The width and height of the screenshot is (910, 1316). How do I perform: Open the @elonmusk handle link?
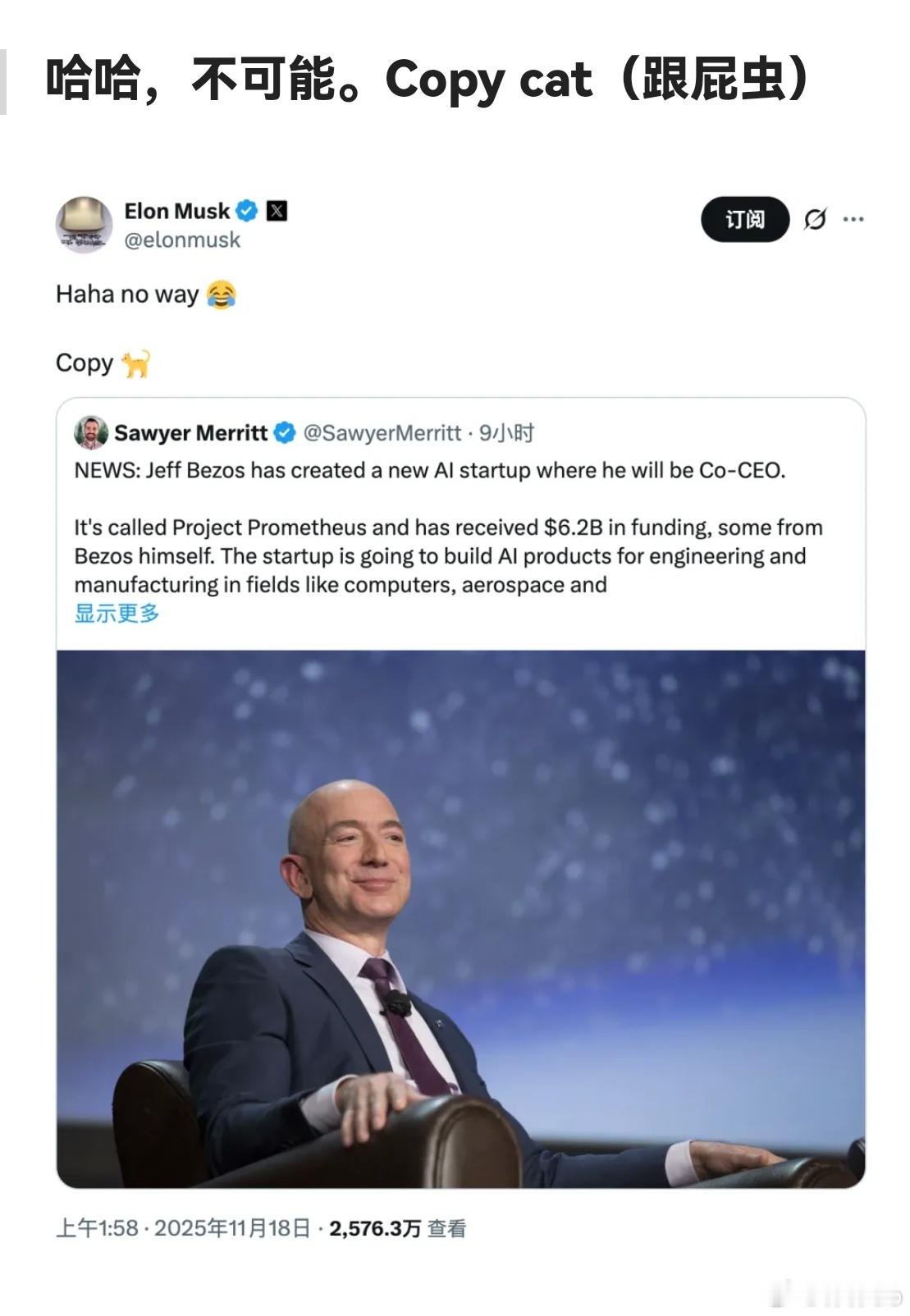click(182, 240)
